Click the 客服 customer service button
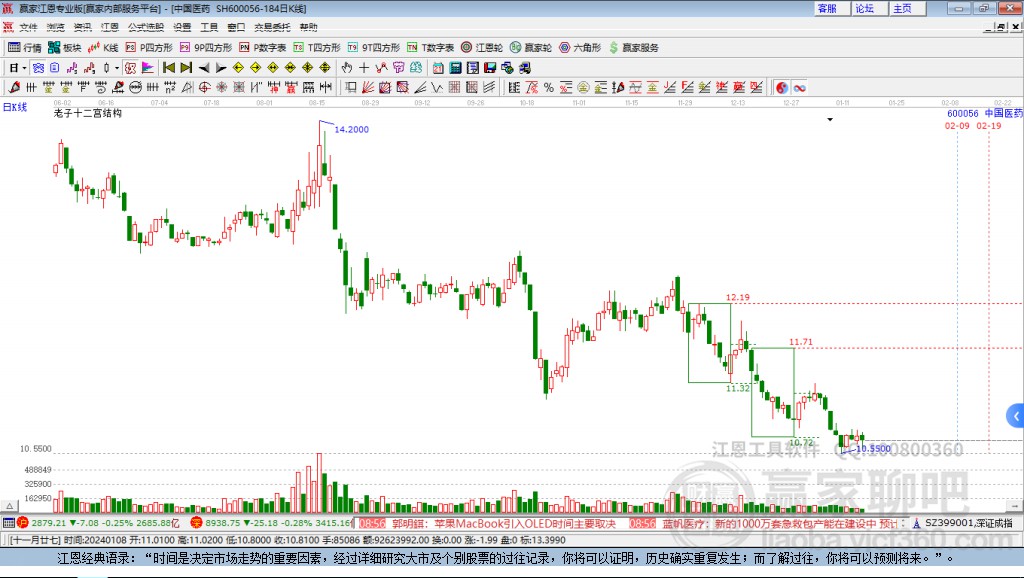 [x=830, y=8]
